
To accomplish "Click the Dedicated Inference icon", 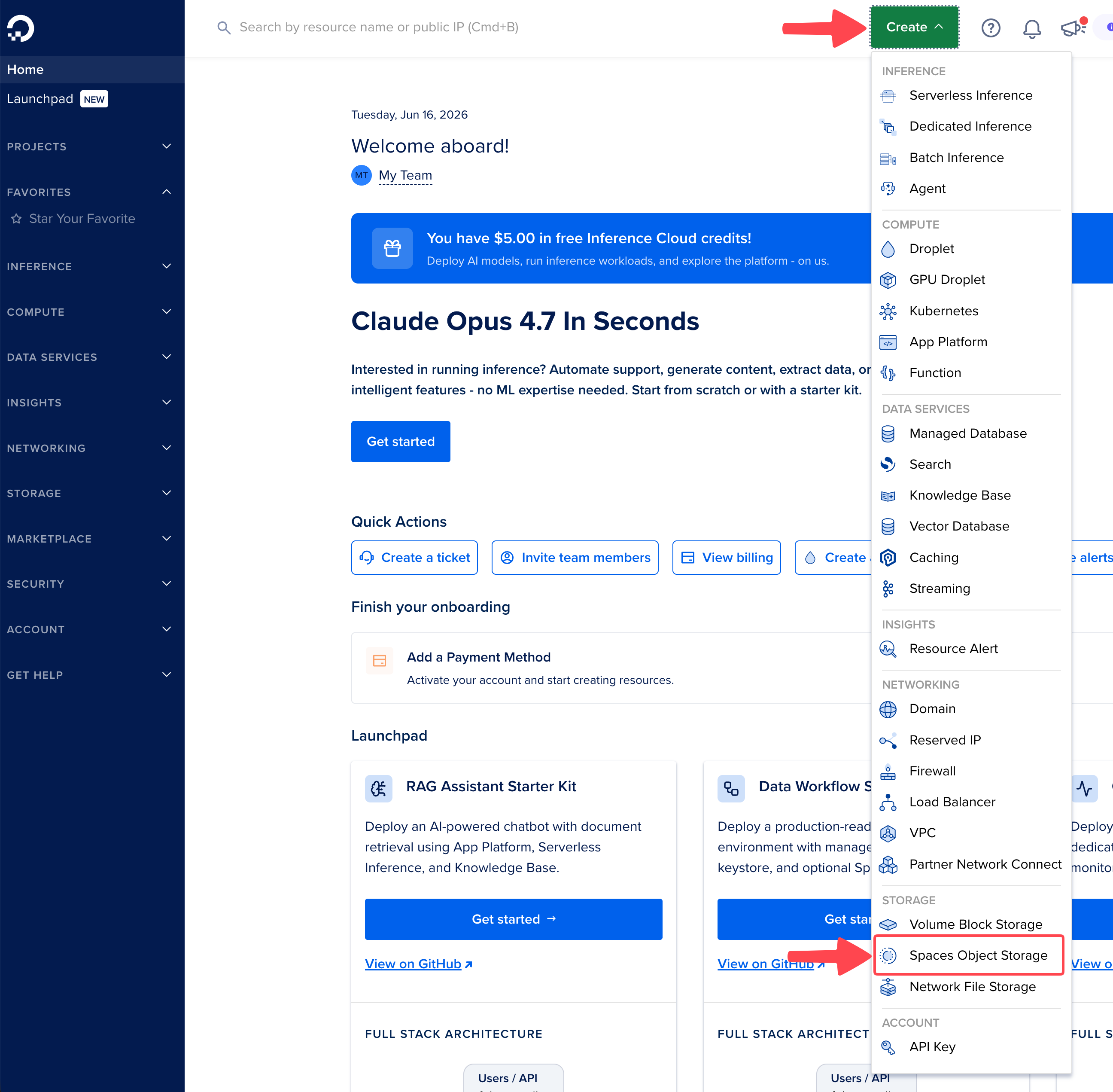I will [888, 127].
